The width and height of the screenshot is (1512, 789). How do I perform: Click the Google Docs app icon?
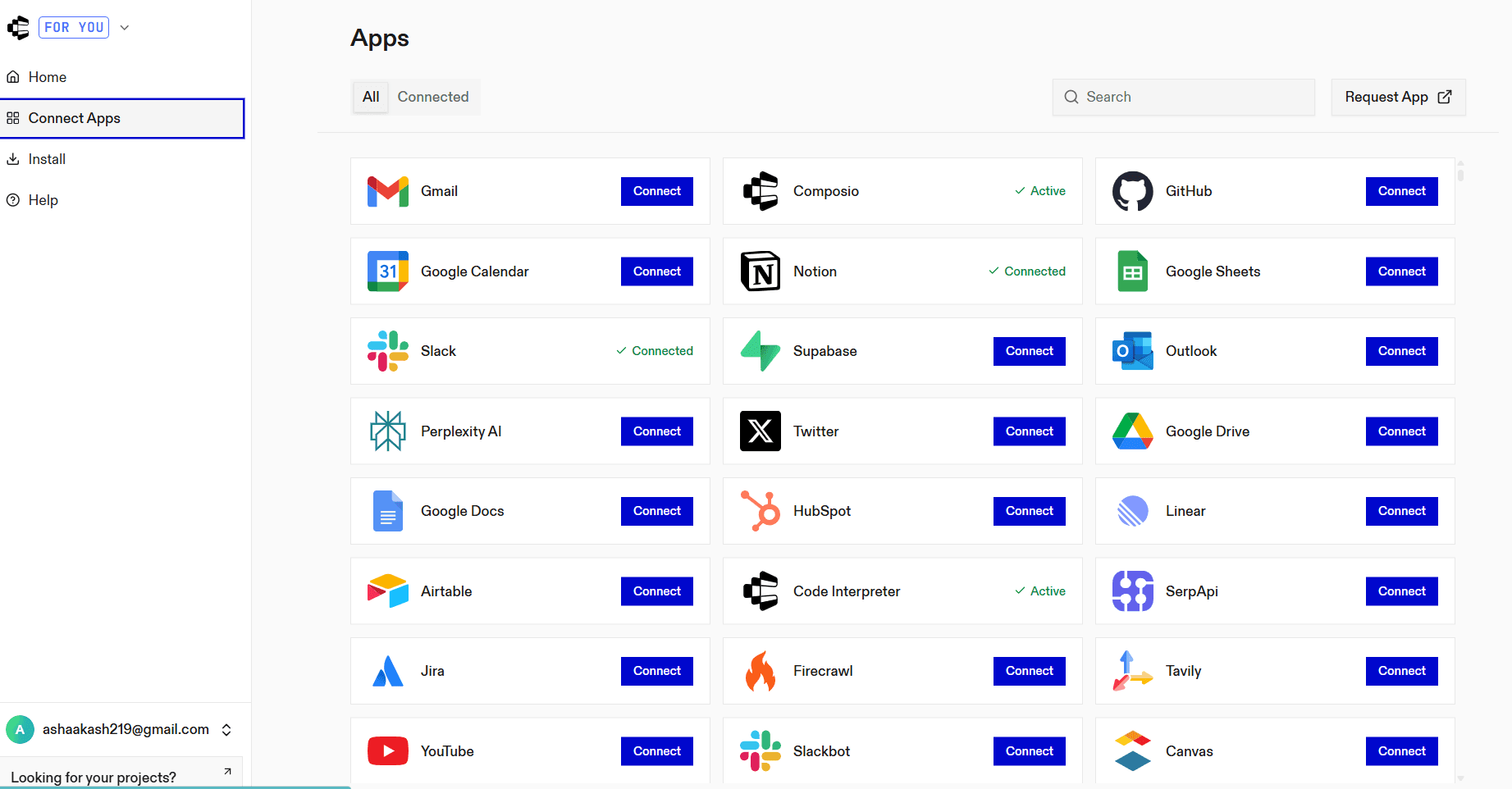click(x=388, y=511)
